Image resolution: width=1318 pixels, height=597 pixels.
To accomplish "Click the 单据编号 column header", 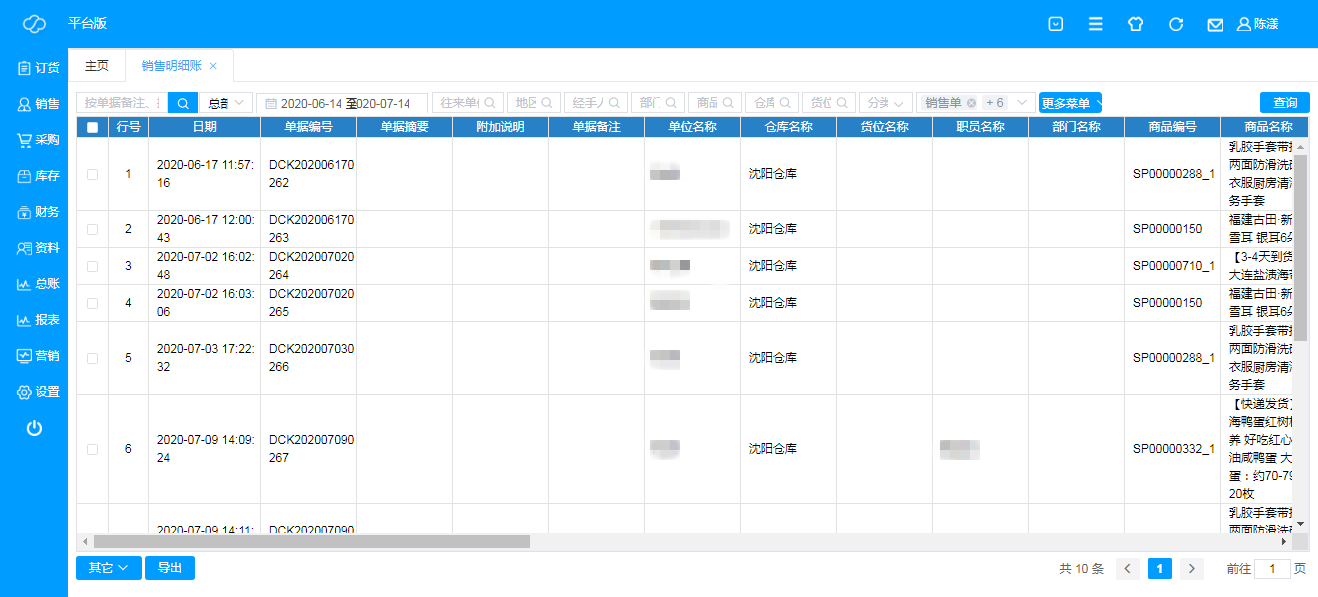I will (x=308, y=127).
